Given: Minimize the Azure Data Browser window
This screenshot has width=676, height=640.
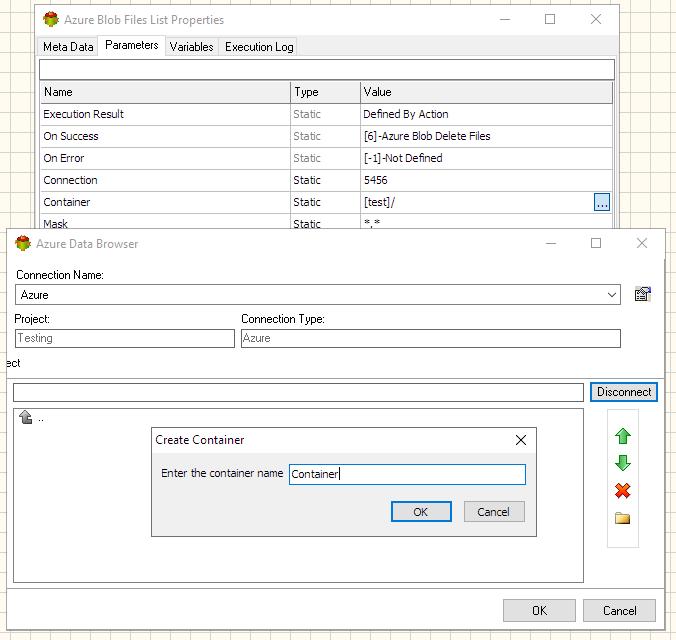Looking at the screenshot, I should pos(551,243).
